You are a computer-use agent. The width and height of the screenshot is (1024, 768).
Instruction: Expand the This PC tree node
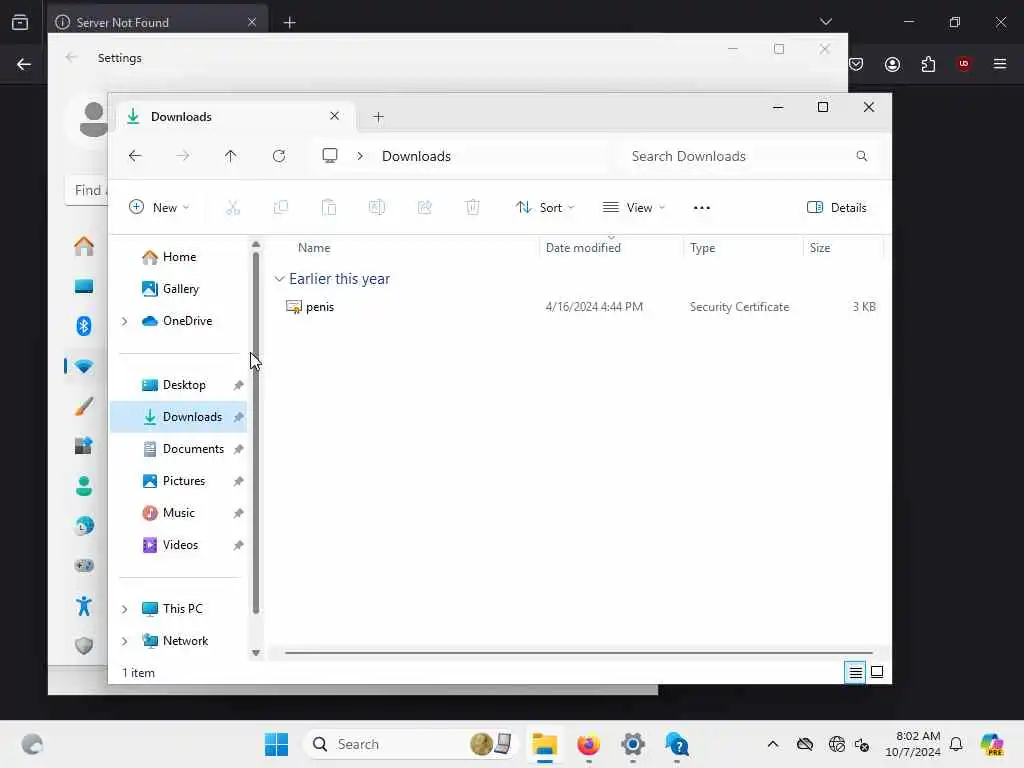pyautogui.click(x=124, y=609)
